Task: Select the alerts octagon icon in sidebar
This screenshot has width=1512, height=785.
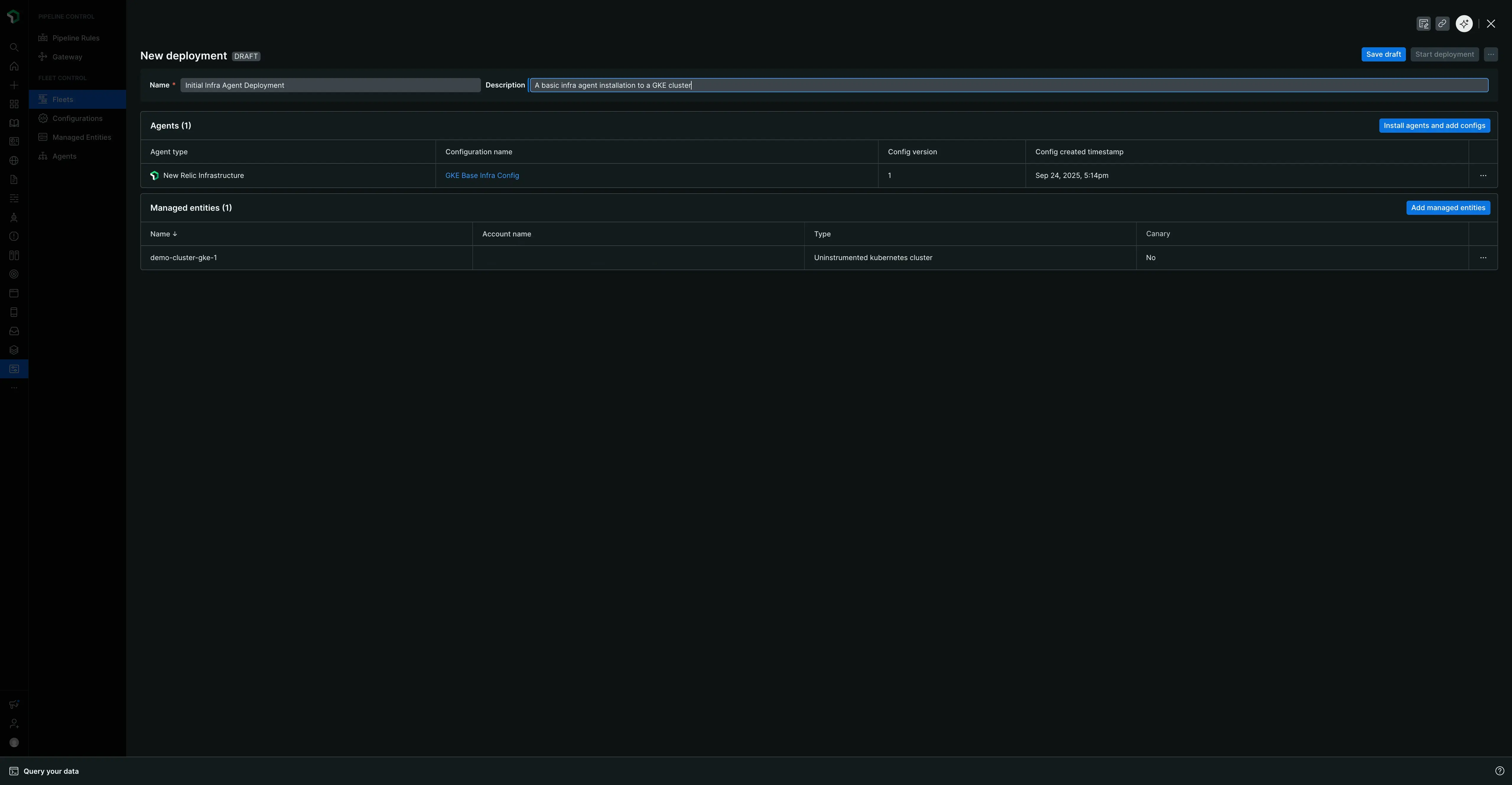Action: coord(14,236)
